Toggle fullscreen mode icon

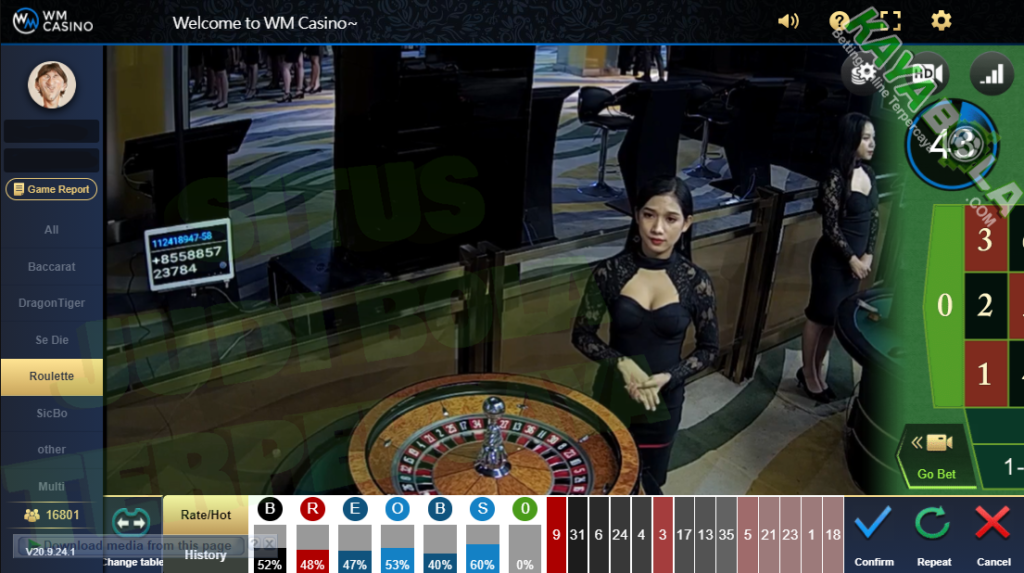point(890,21)
